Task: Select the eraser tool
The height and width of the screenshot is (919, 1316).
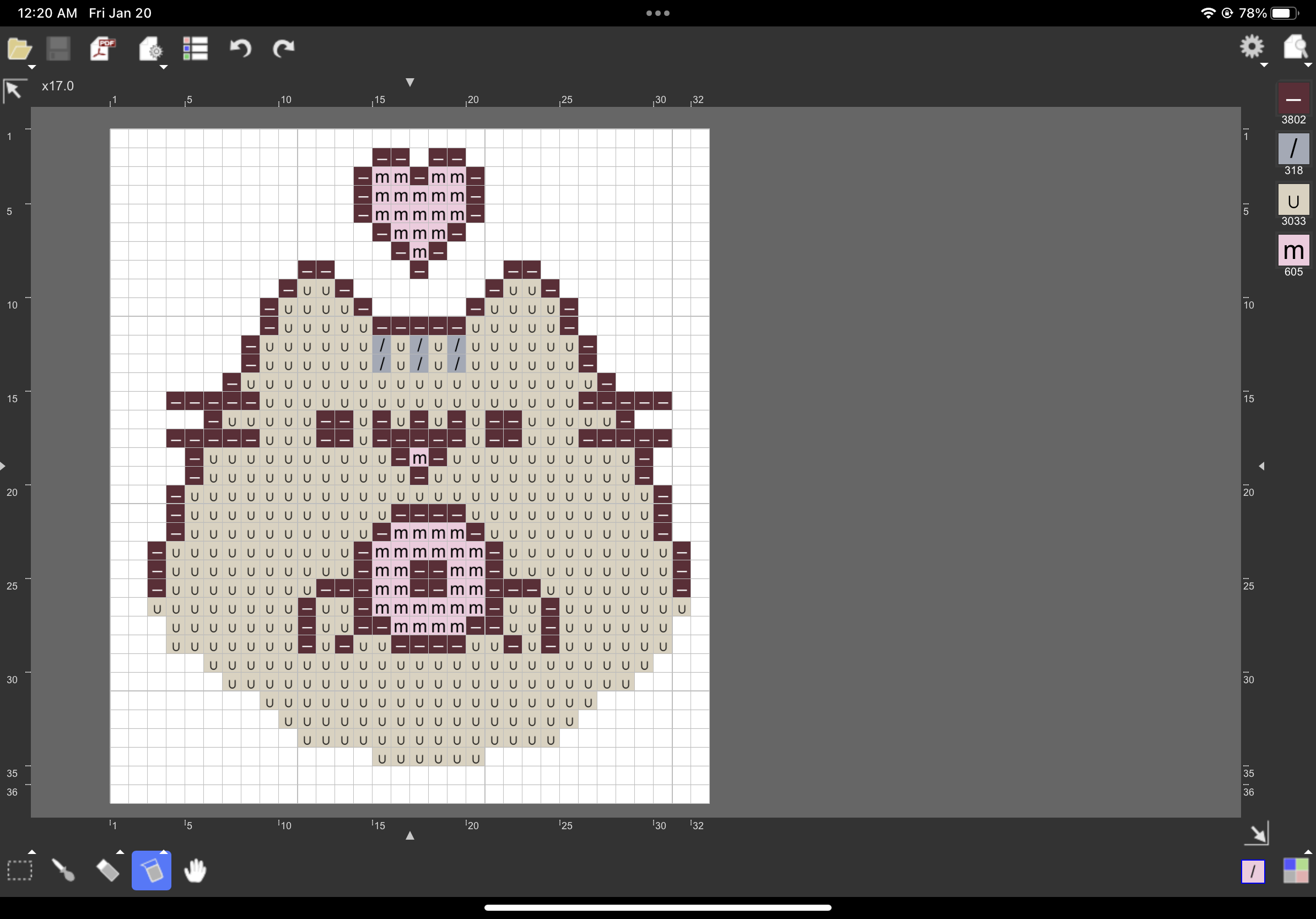Action: pos(107,871)
